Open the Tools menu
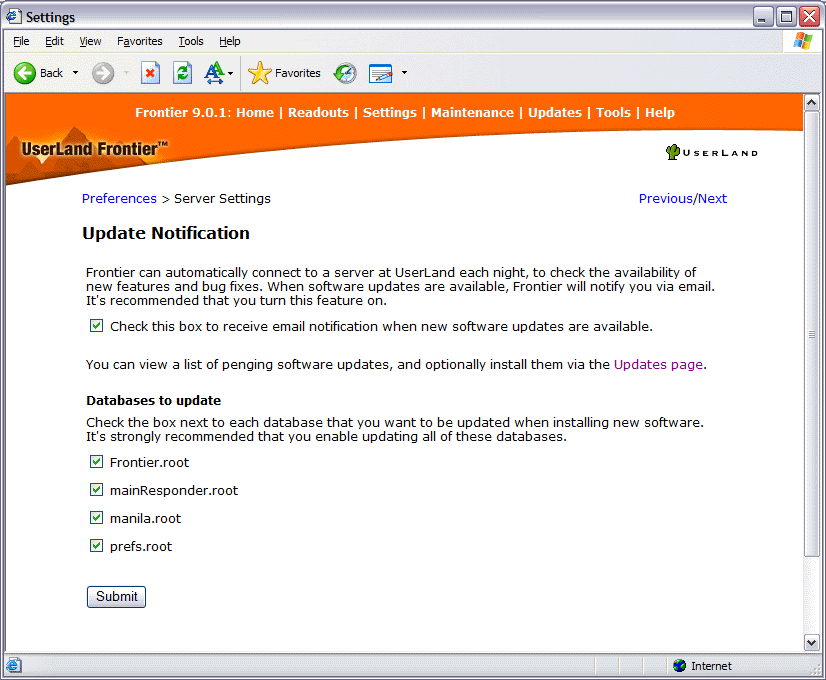This screenshot has height=680, width=826. (x=191, y=41)
